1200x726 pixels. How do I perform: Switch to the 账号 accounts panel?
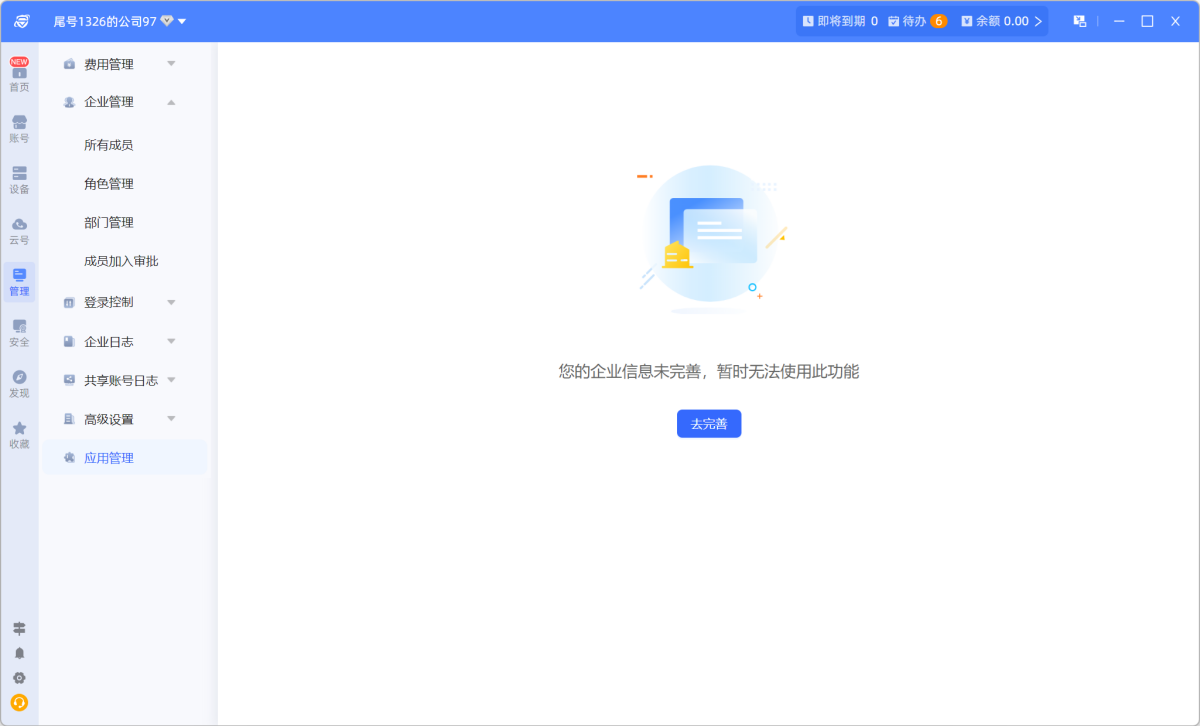click(x=19, y=128)
